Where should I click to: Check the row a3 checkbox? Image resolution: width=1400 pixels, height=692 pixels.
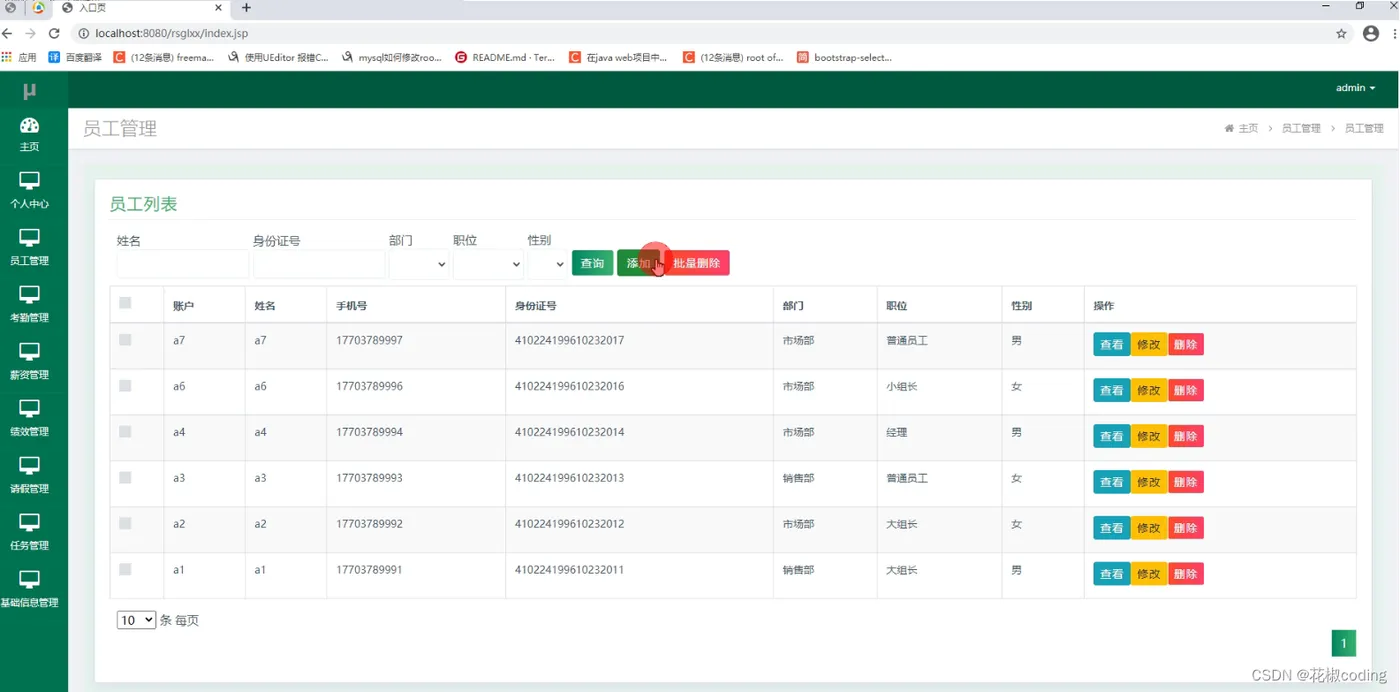coord(125,477)
